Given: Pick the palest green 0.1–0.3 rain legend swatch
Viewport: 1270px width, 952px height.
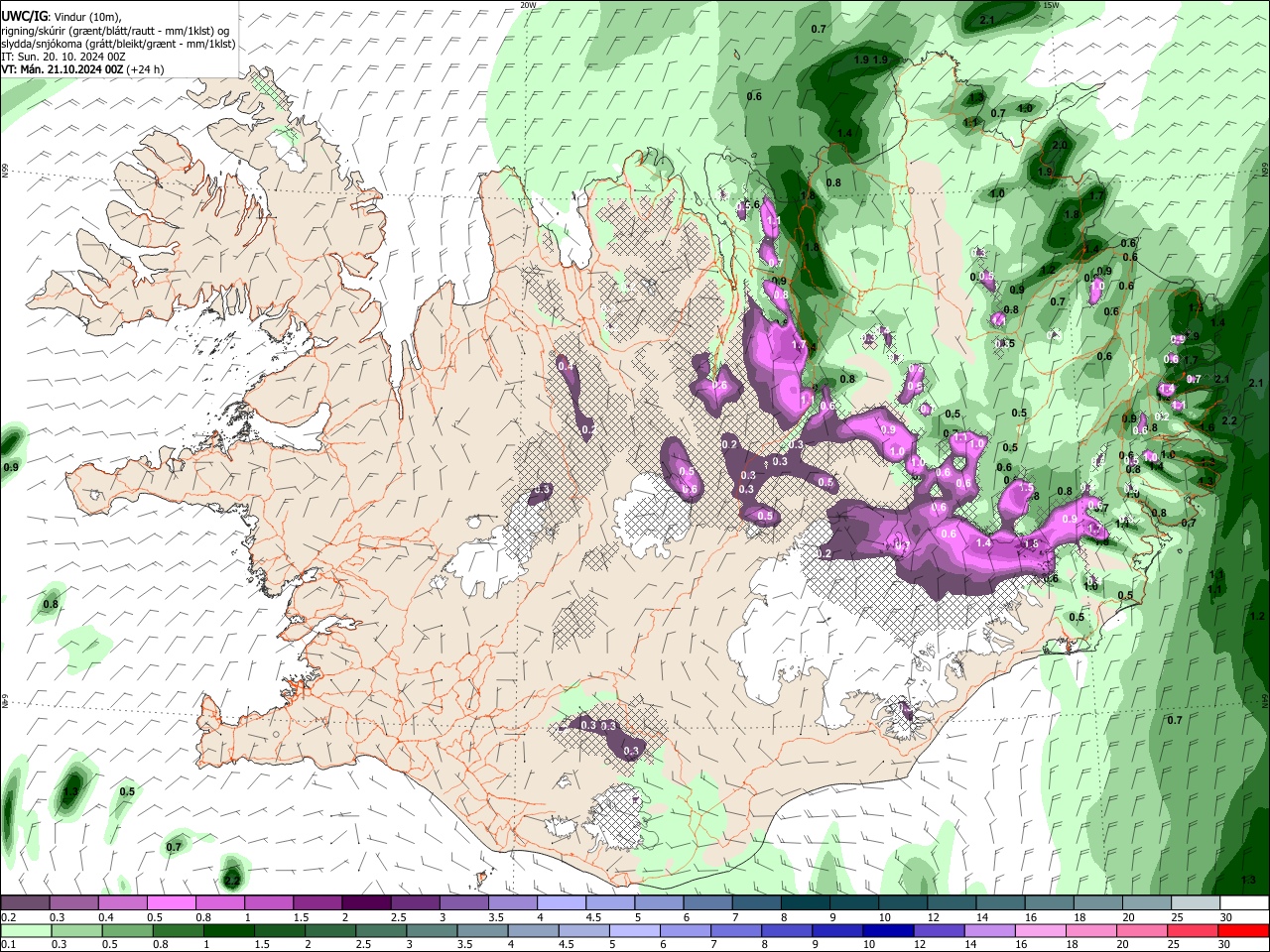Looking at the screenshot, I should click(25, 930).
